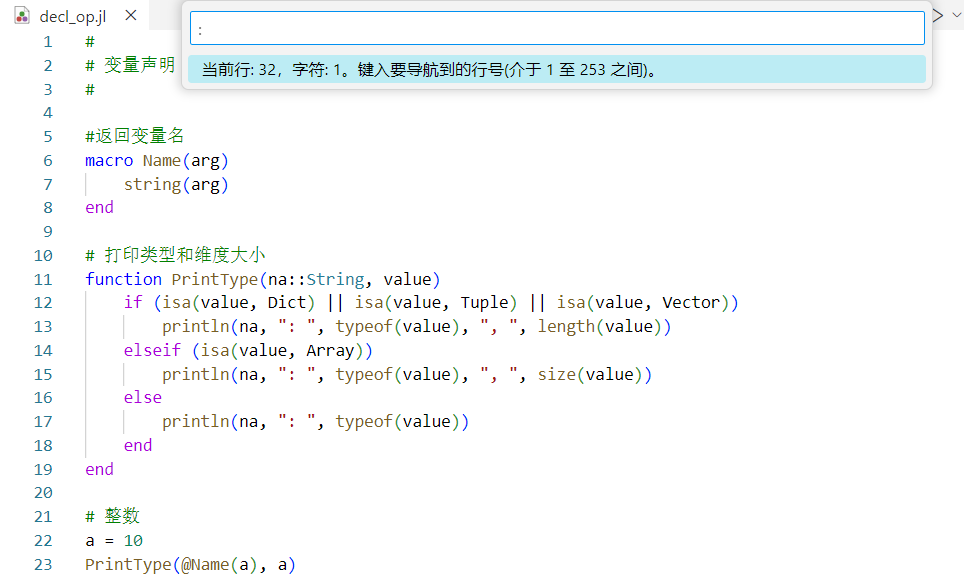Image resolution: width=964 pixels, height=577 pixels.
Task: Click the '@Name' macro call on line 23
Action: click(x=205, y=564)
